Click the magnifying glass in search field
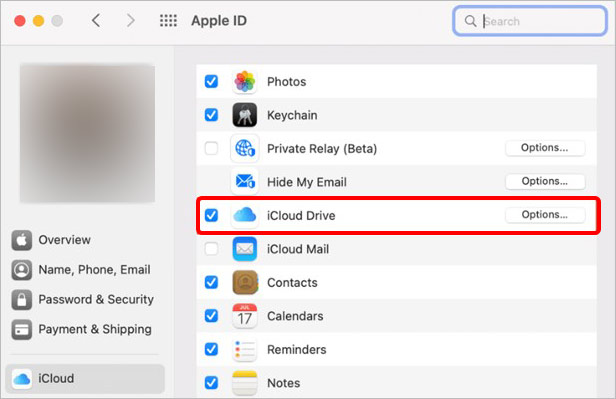 [x=470, y=21]
